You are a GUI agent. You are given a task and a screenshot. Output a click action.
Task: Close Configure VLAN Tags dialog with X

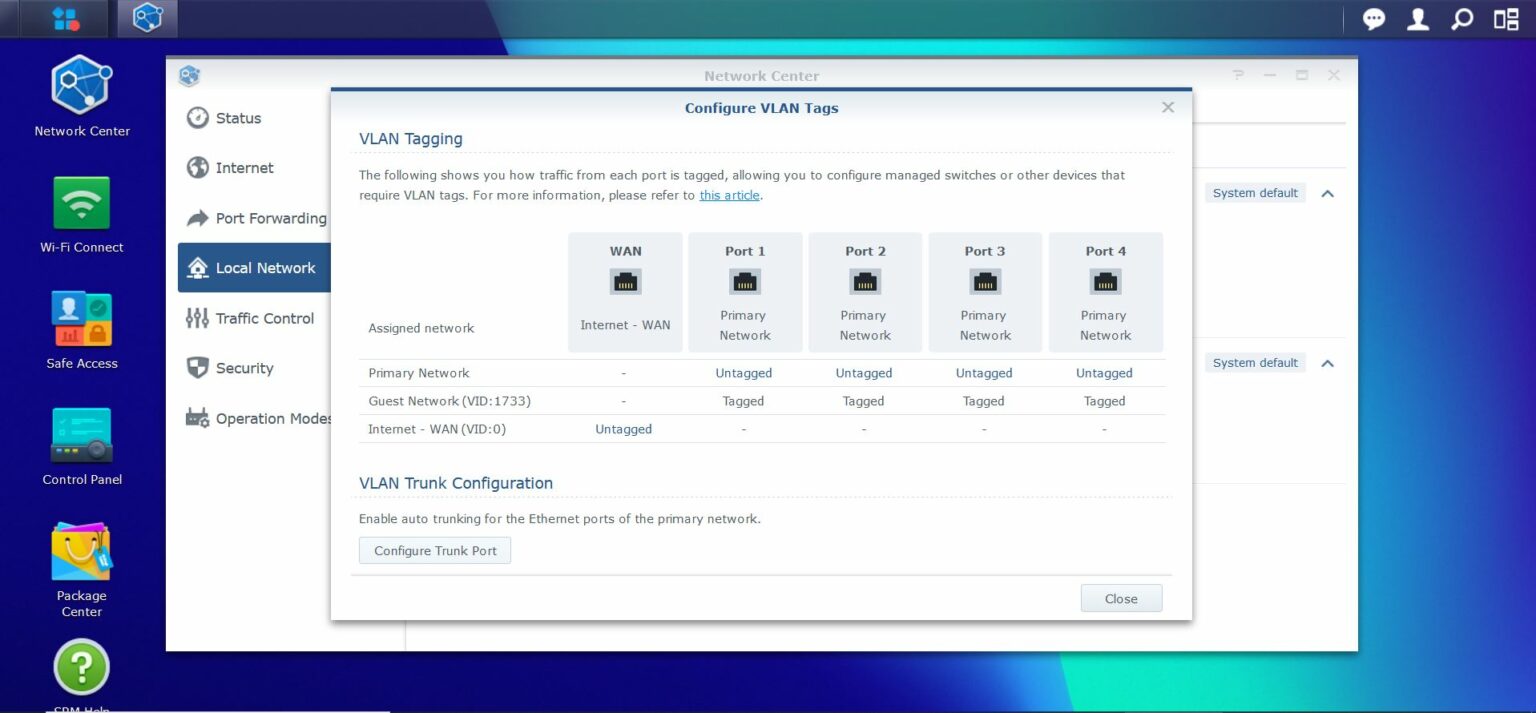[1168, 107]
